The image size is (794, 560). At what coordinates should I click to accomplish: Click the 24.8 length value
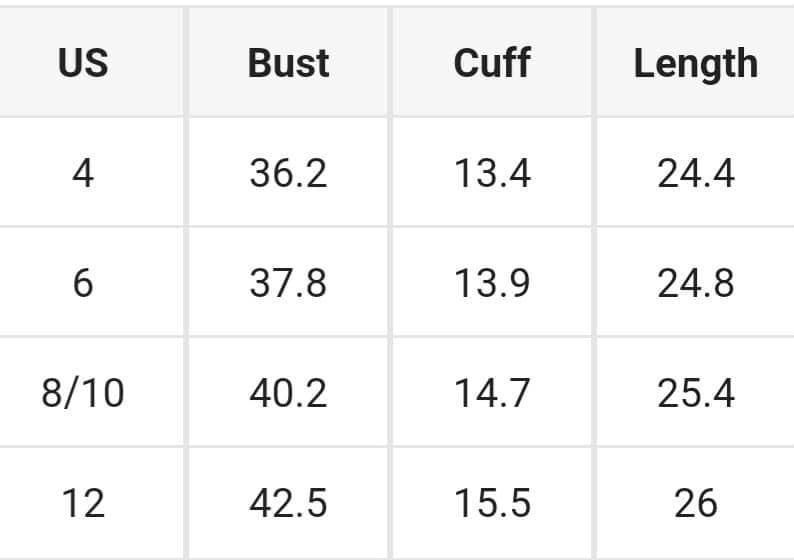[x=696, y=283]
